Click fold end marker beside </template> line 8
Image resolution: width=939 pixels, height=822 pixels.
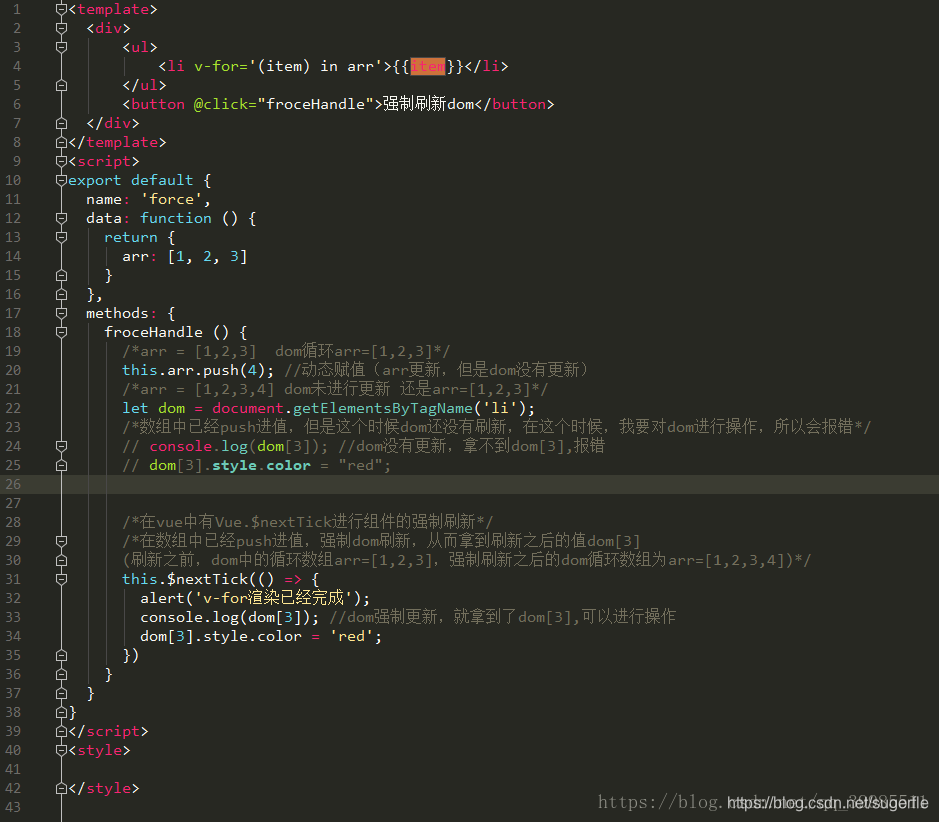coord(61,142)
